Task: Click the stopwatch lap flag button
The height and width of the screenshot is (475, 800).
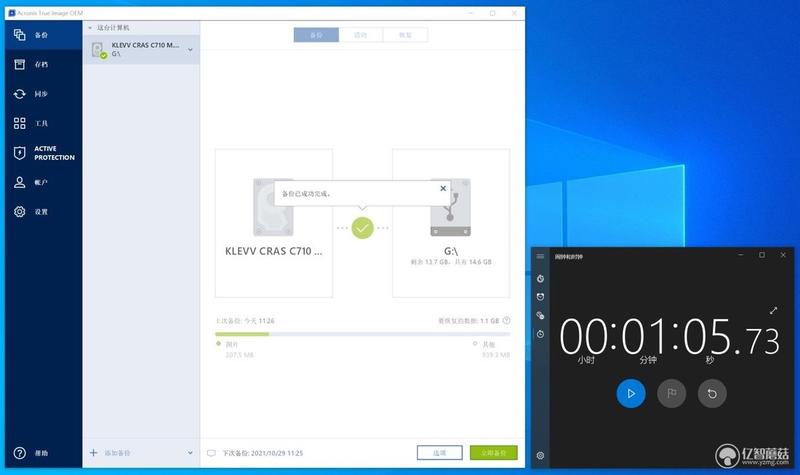Action: (671, 393)
